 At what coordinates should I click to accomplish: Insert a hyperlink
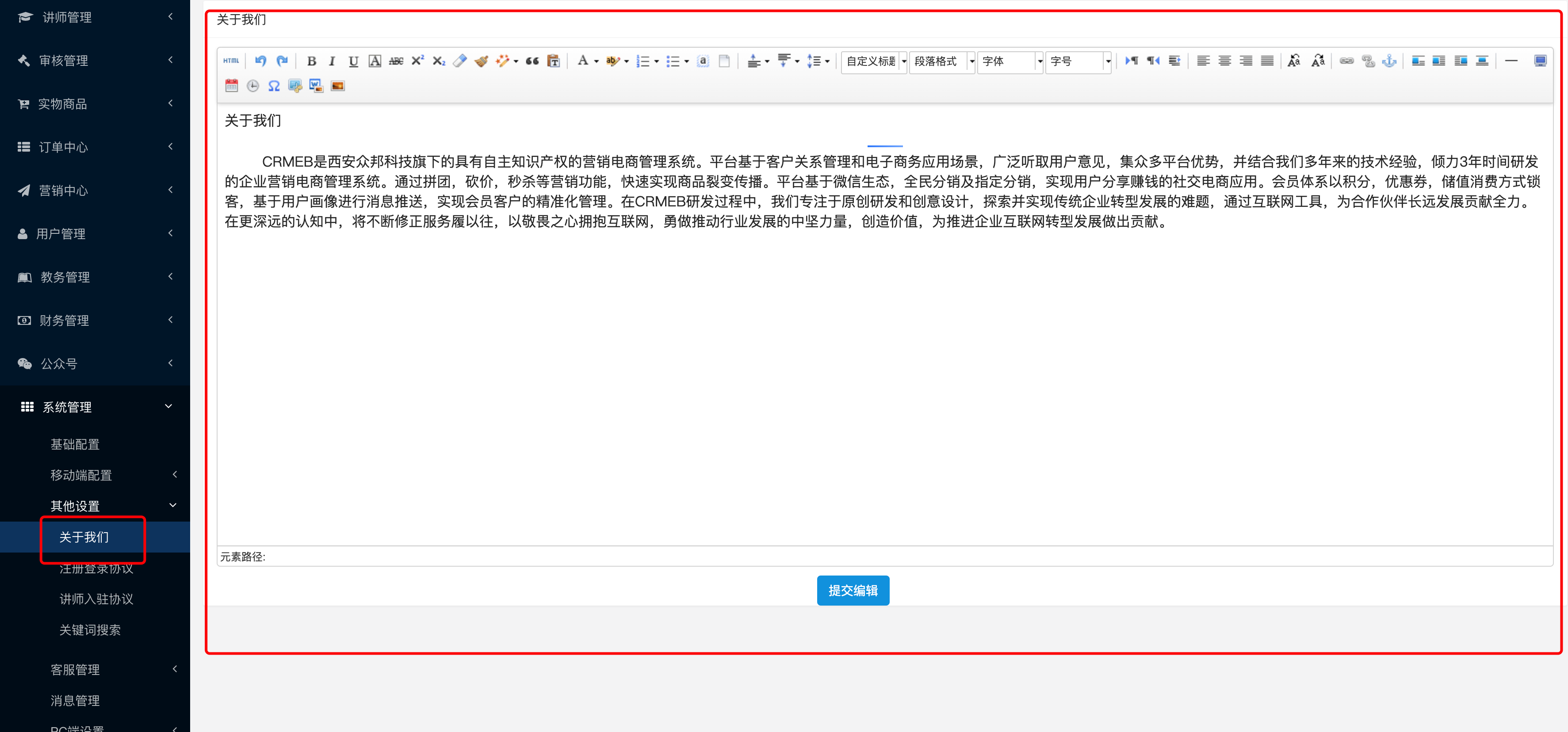point(1347,61)
